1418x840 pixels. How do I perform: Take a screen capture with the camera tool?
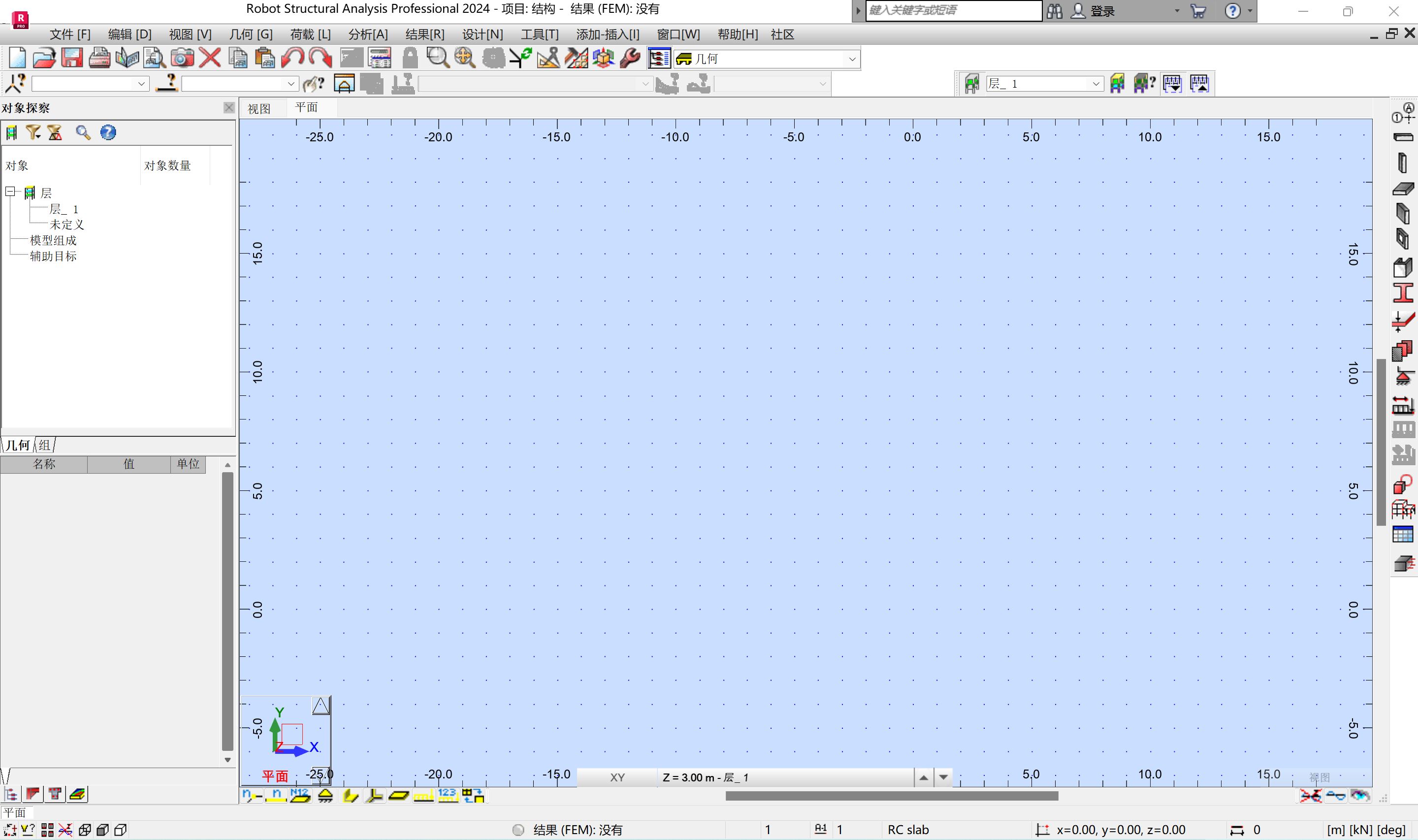182,57
